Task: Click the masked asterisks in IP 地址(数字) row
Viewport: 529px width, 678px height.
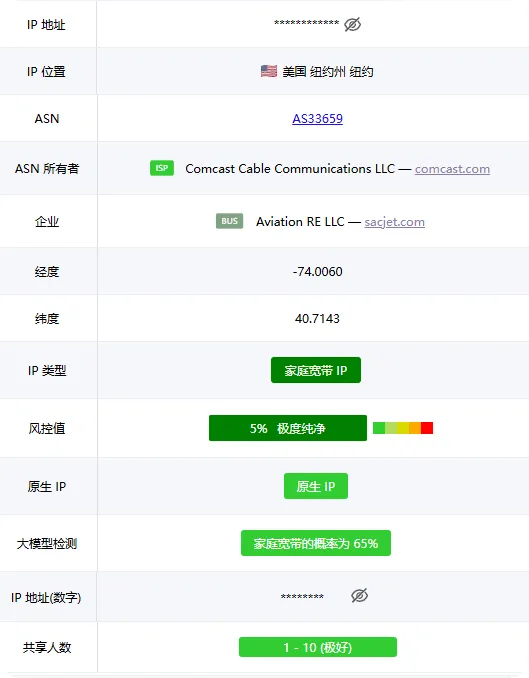Action: click(x=302, y=597)
